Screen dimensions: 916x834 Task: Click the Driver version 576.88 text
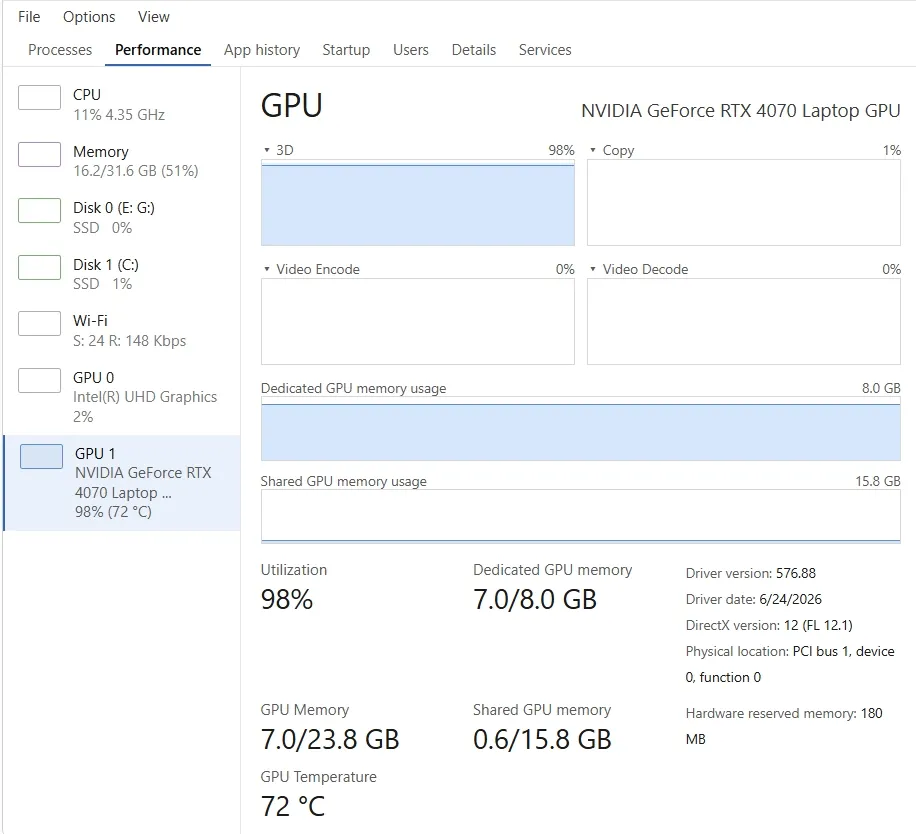click(751, 574)
